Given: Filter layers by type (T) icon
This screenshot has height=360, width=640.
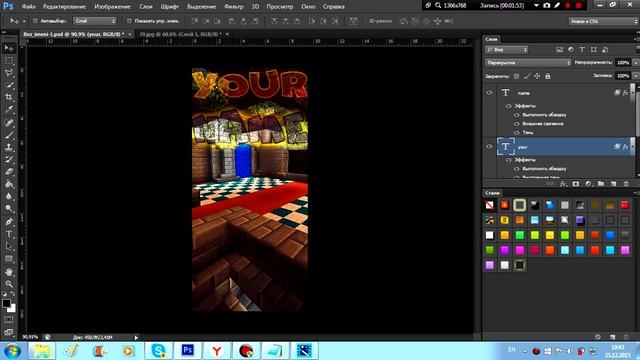Looking at the screenshot, I should click(x=582, y=49).
